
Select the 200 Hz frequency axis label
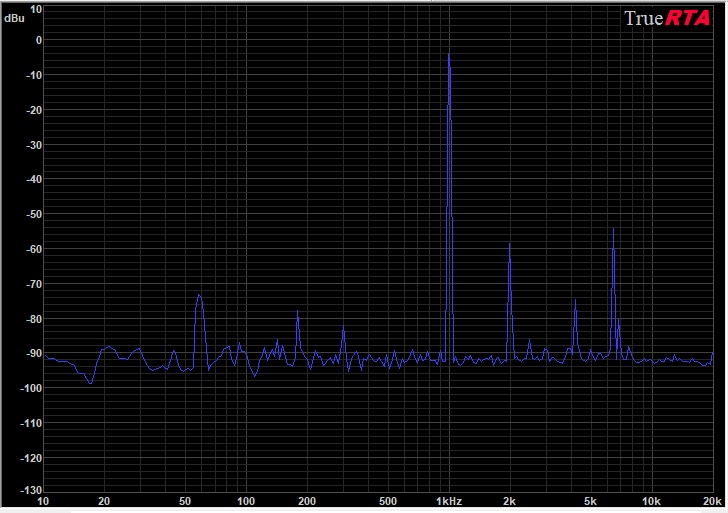(x=307, y=501)
